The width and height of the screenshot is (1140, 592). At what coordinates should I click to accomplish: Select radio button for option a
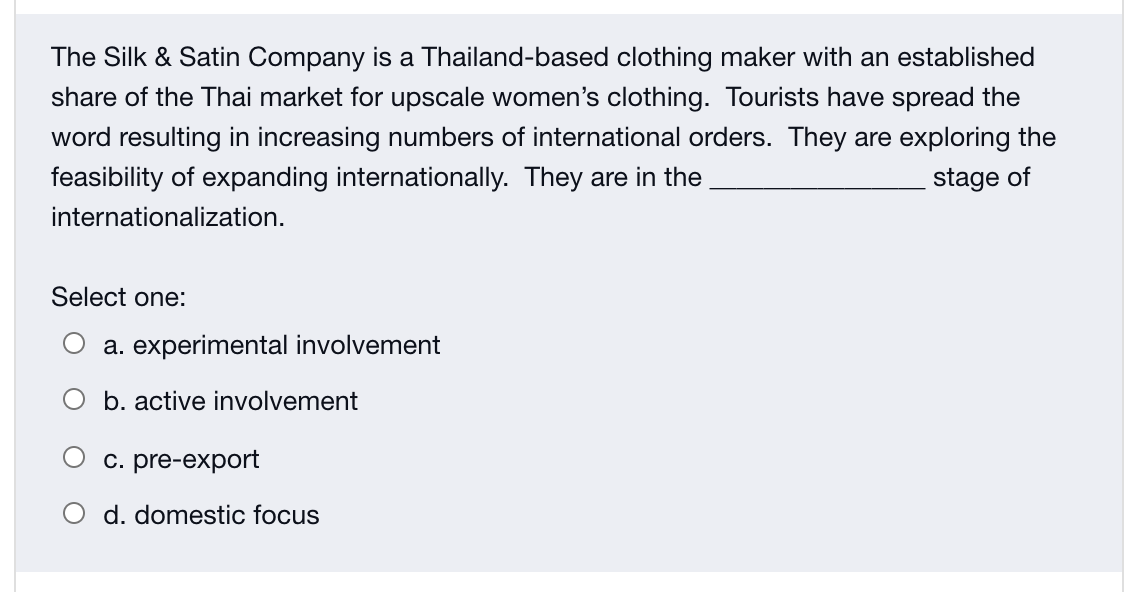pyautogui.click(x=73, y=342)
